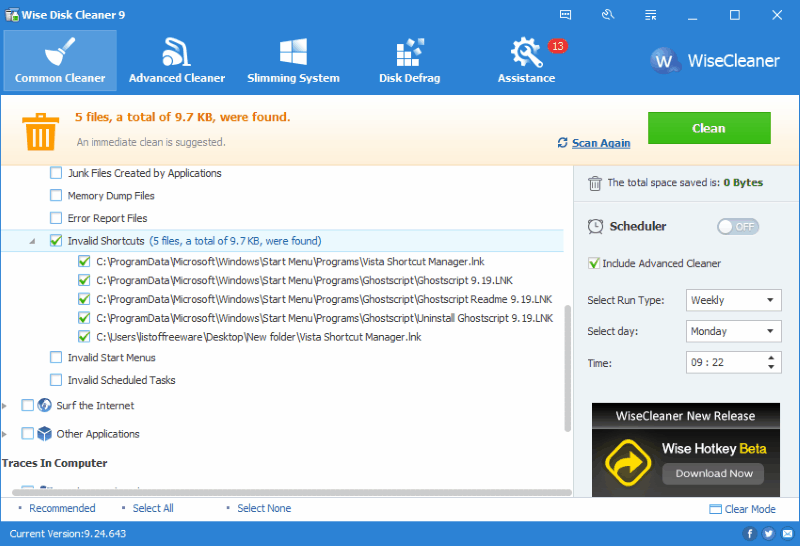800x546 pixels.
Task: Expand the Surf the Internet tree node
Action: click(5, 406)
